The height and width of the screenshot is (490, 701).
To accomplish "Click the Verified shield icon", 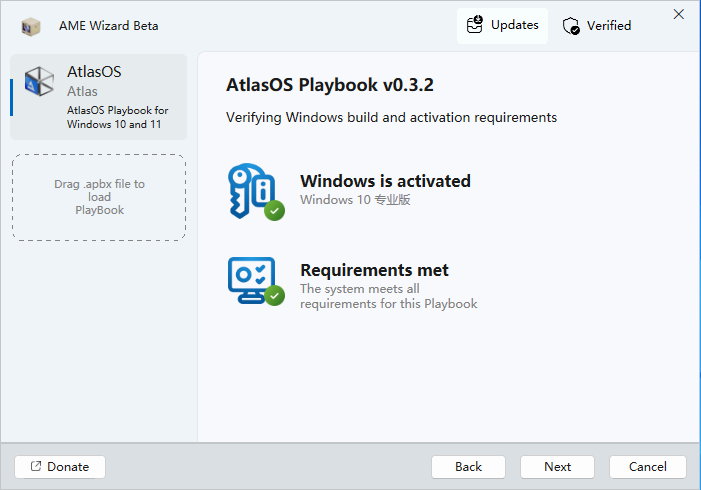I will click(571, 26).
